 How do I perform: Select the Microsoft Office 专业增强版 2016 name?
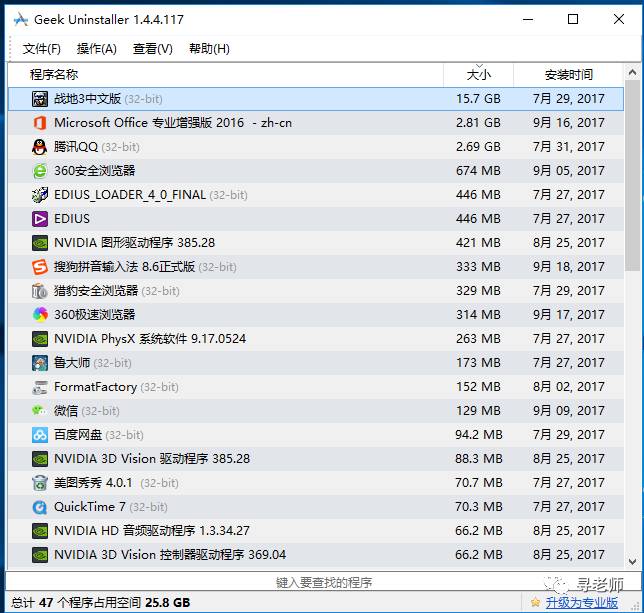pyautogui.click(x=173, y=123)
